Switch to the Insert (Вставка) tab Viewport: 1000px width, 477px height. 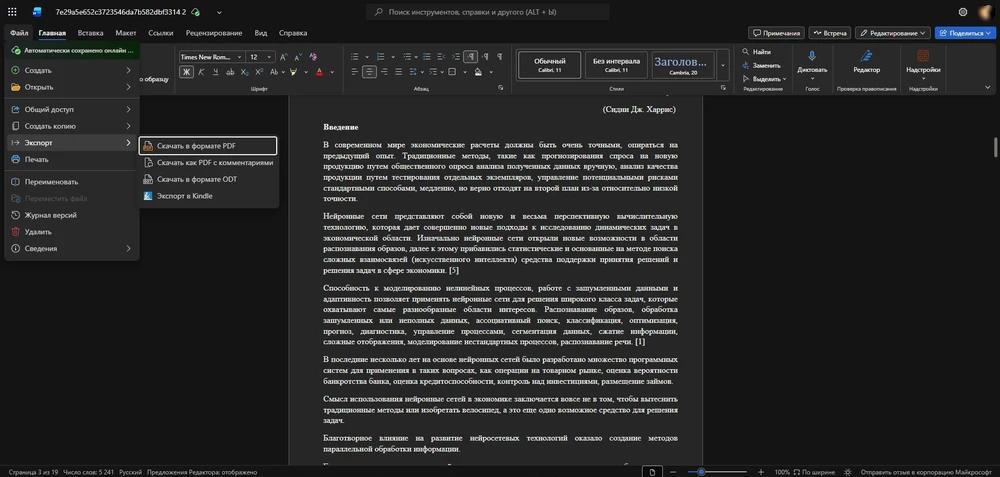90,33
